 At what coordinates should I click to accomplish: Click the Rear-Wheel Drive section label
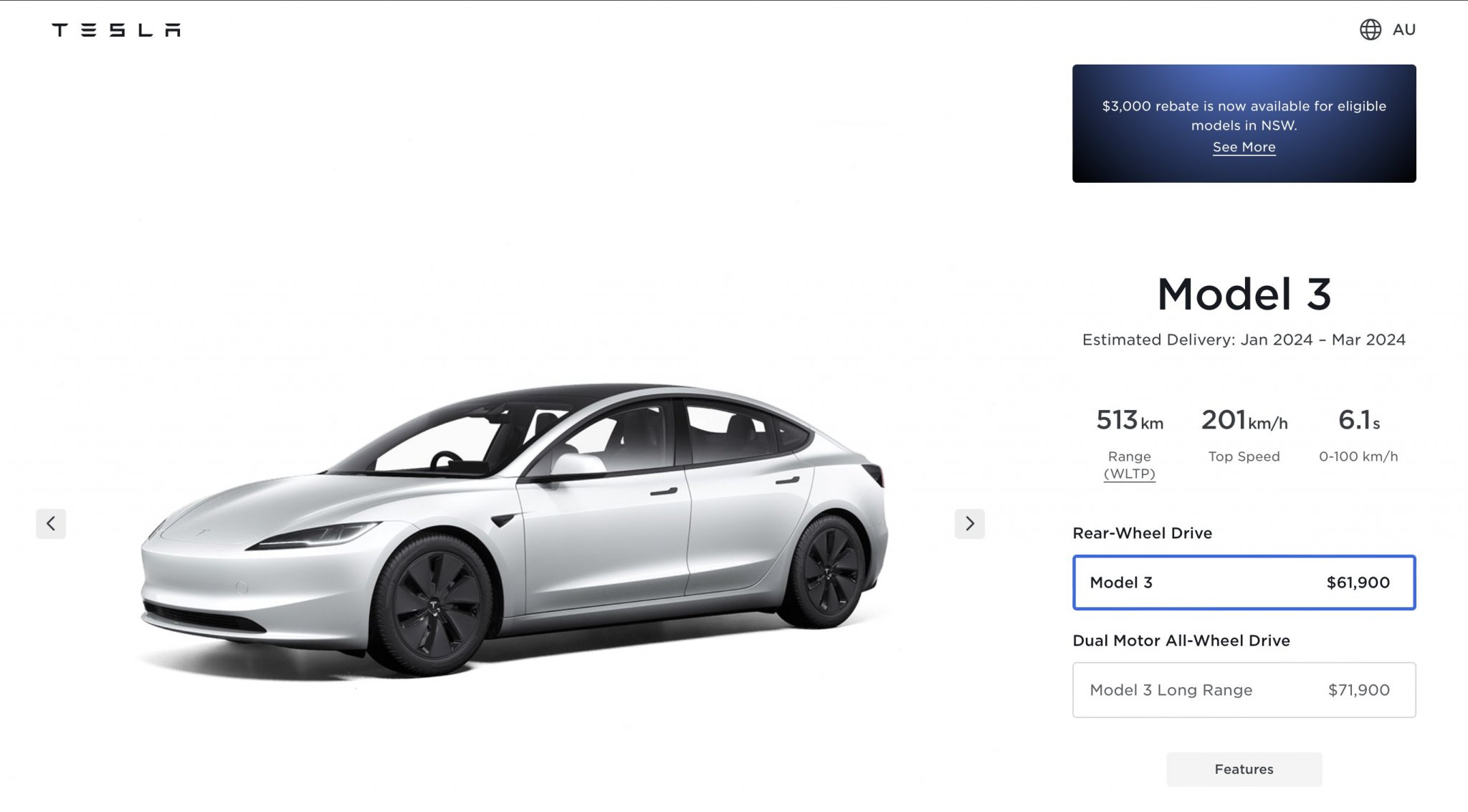[1142, 533]
